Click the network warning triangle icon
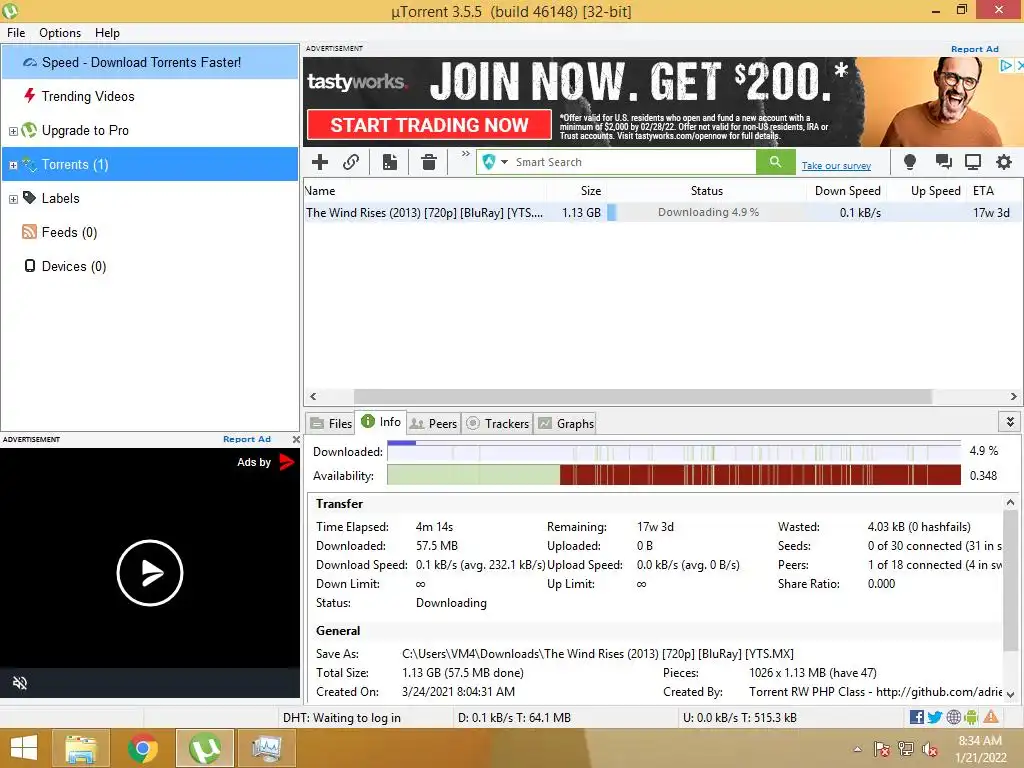Image resolution: width=1024 pixels, height=768 pixels. (x=991, y=717)
